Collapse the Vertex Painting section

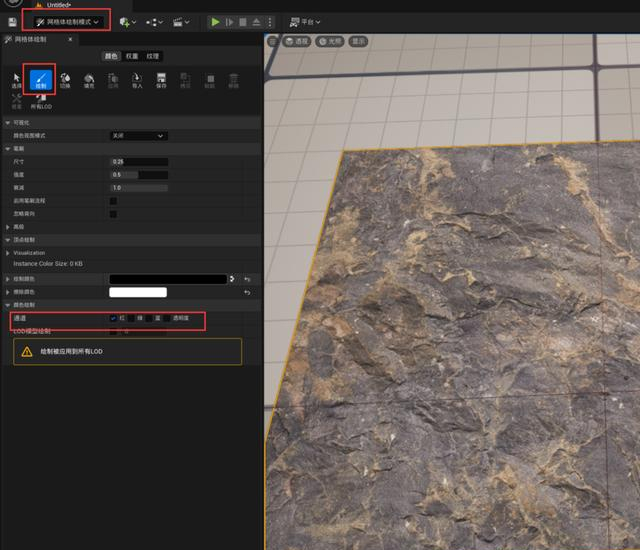(7, 240)
